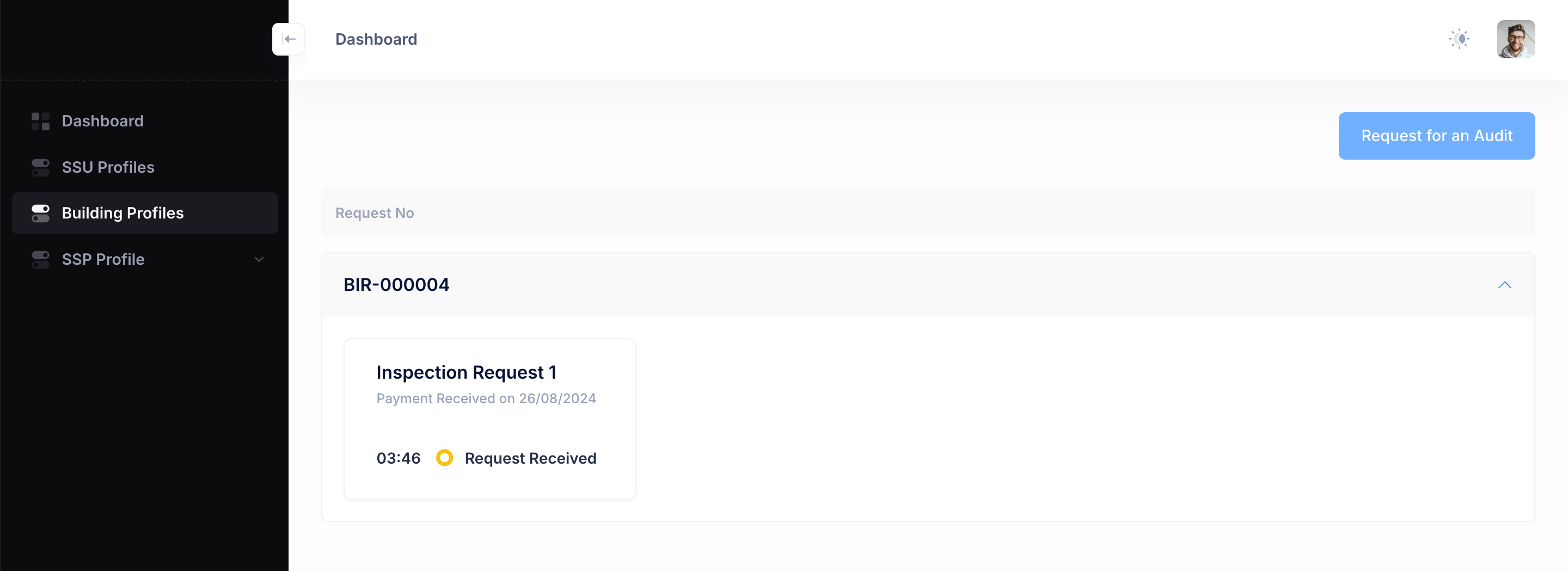Toggle the light/dark theme sun icon
Image resolution: width=1568 pixels, height=571 pixels.
1459,40
